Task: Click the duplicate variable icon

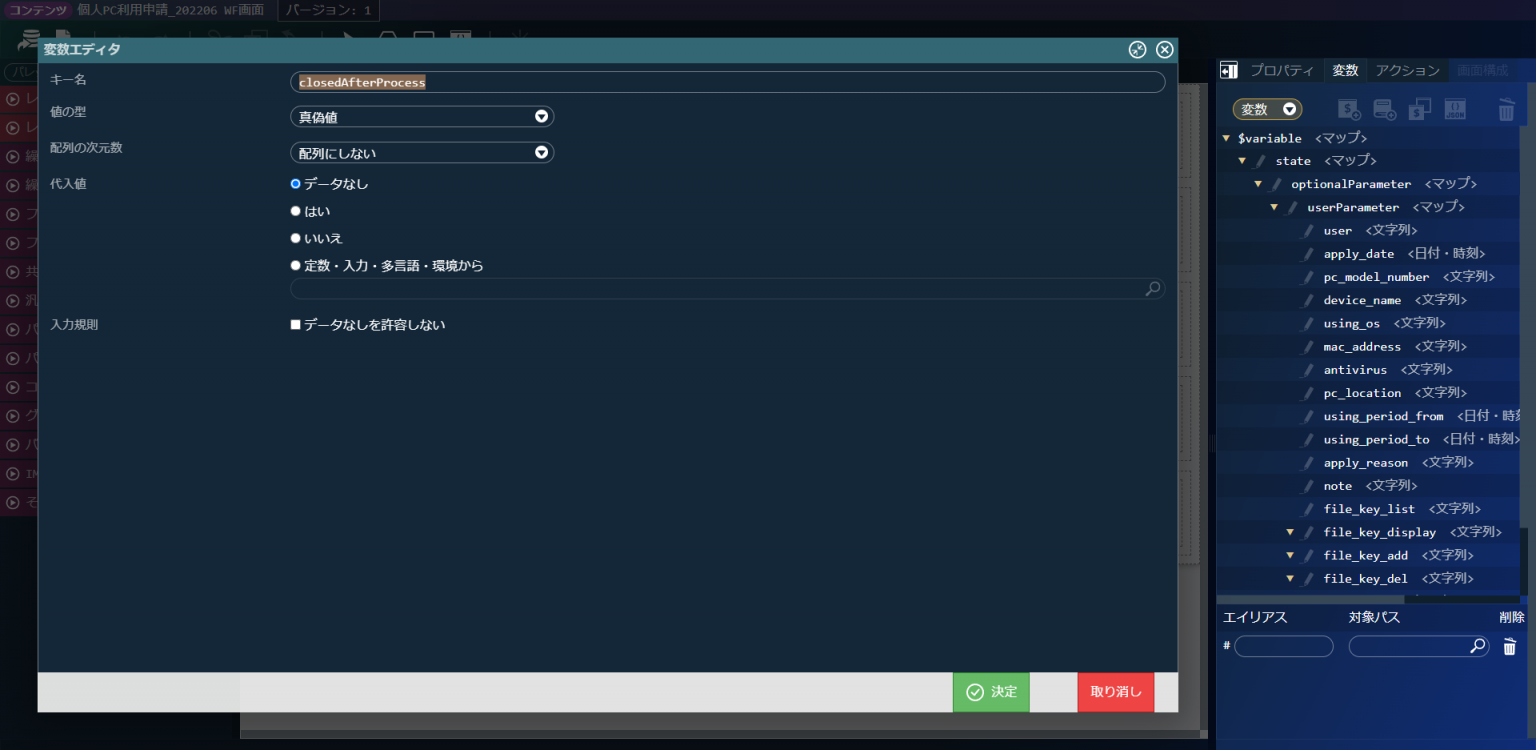Action: tap(1419, 109)
